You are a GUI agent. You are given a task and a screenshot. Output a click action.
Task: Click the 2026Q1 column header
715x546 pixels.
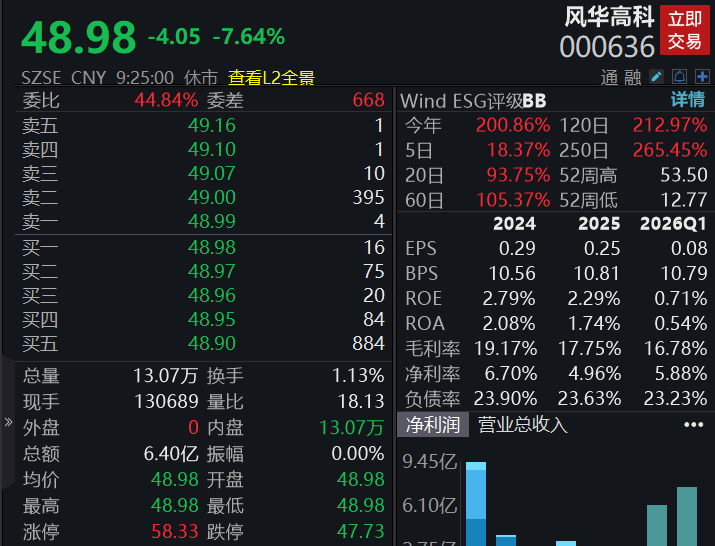(x=673, y=224)
